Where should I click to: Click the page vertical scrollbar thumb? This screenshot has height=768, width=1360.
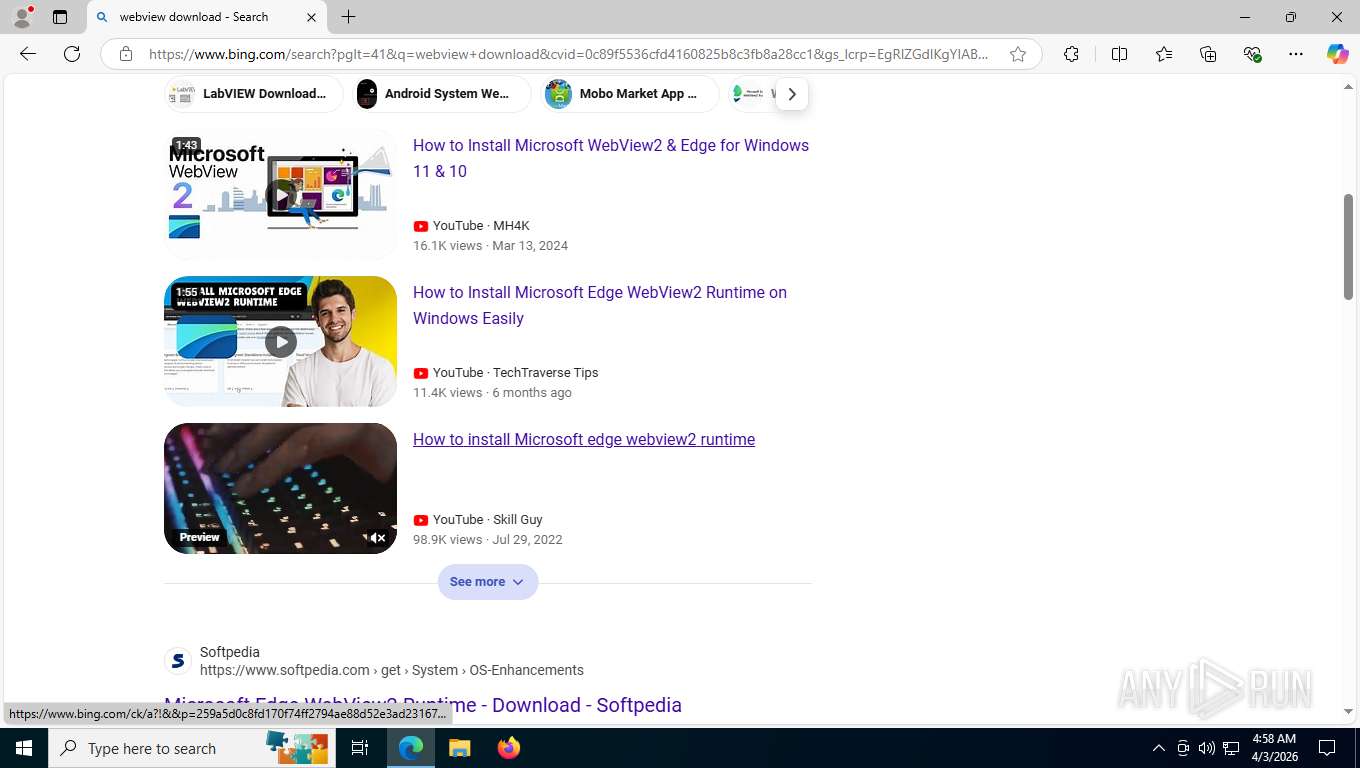[x=1348, y=246]
